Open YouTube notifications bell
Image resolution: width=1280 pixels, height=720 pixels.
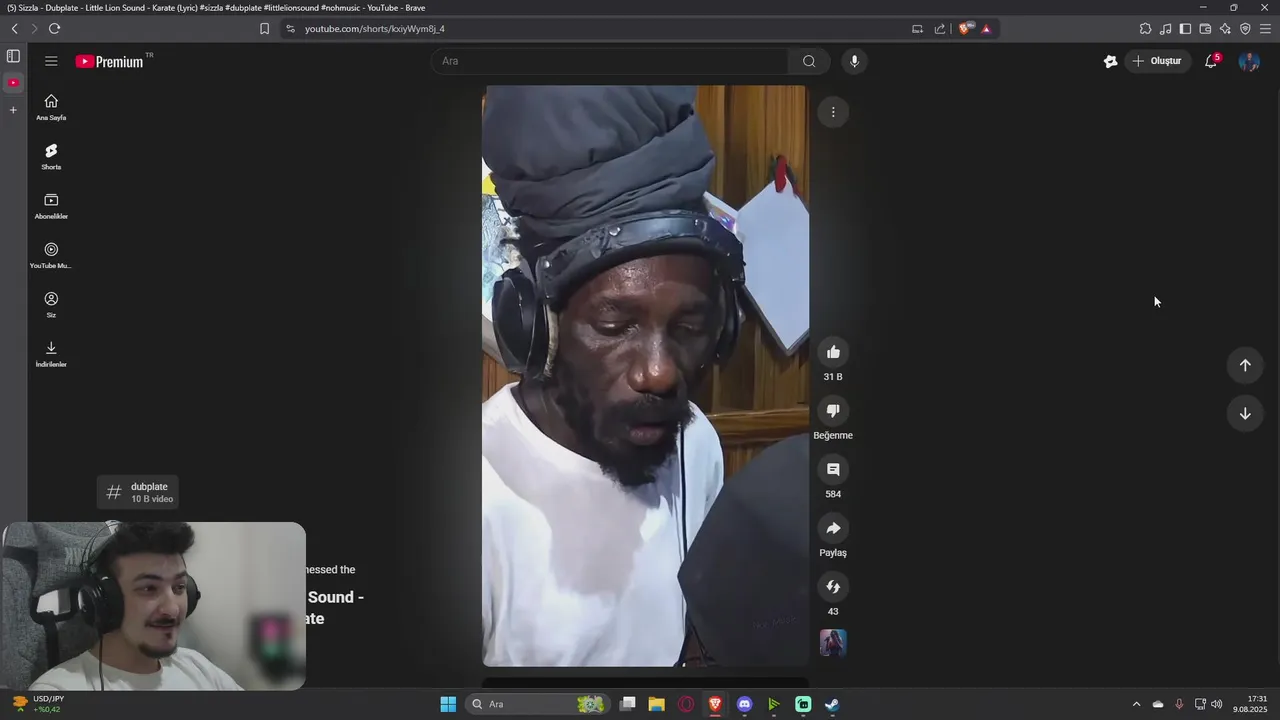[1211, 61]
